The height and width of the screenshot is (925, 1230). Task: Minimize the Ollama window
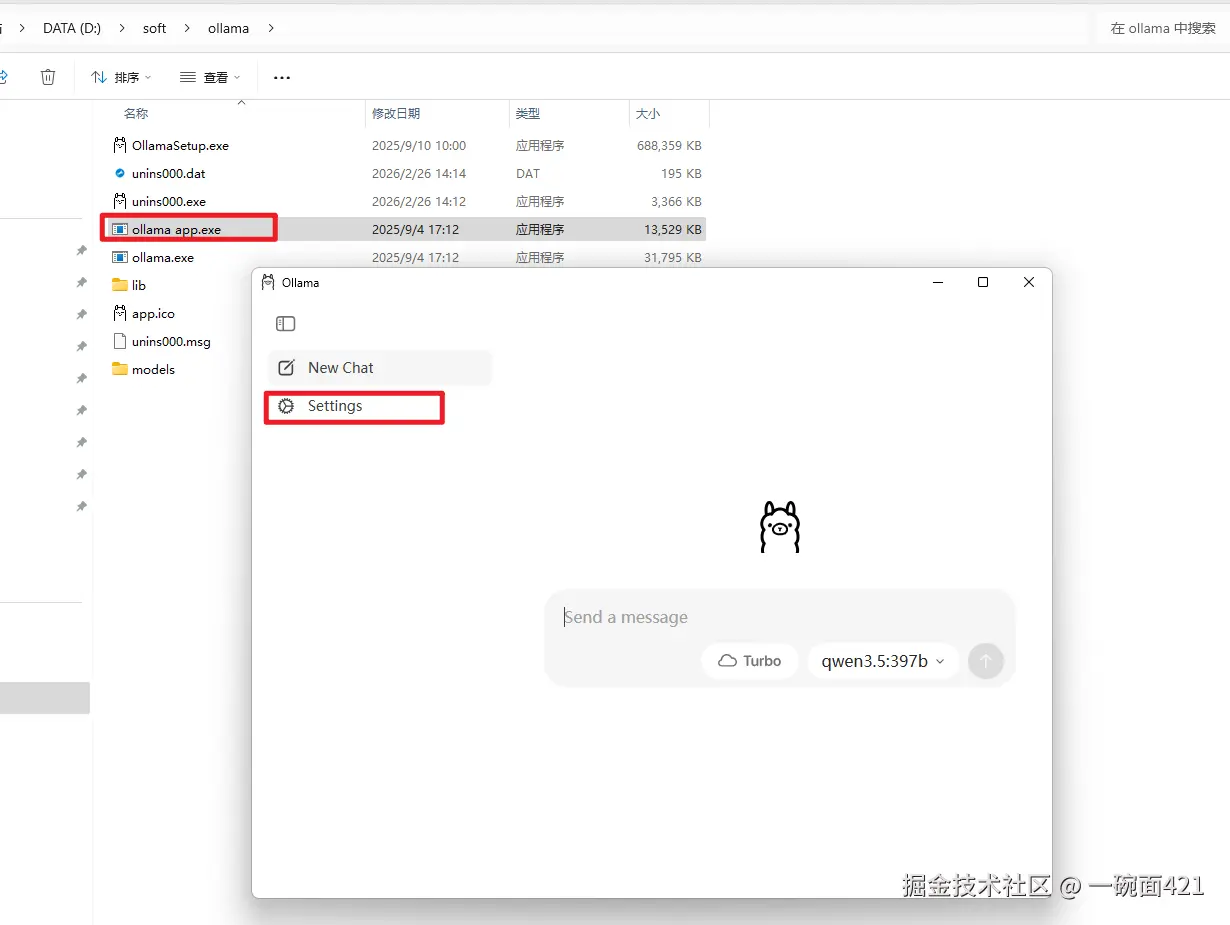[938, 283]
